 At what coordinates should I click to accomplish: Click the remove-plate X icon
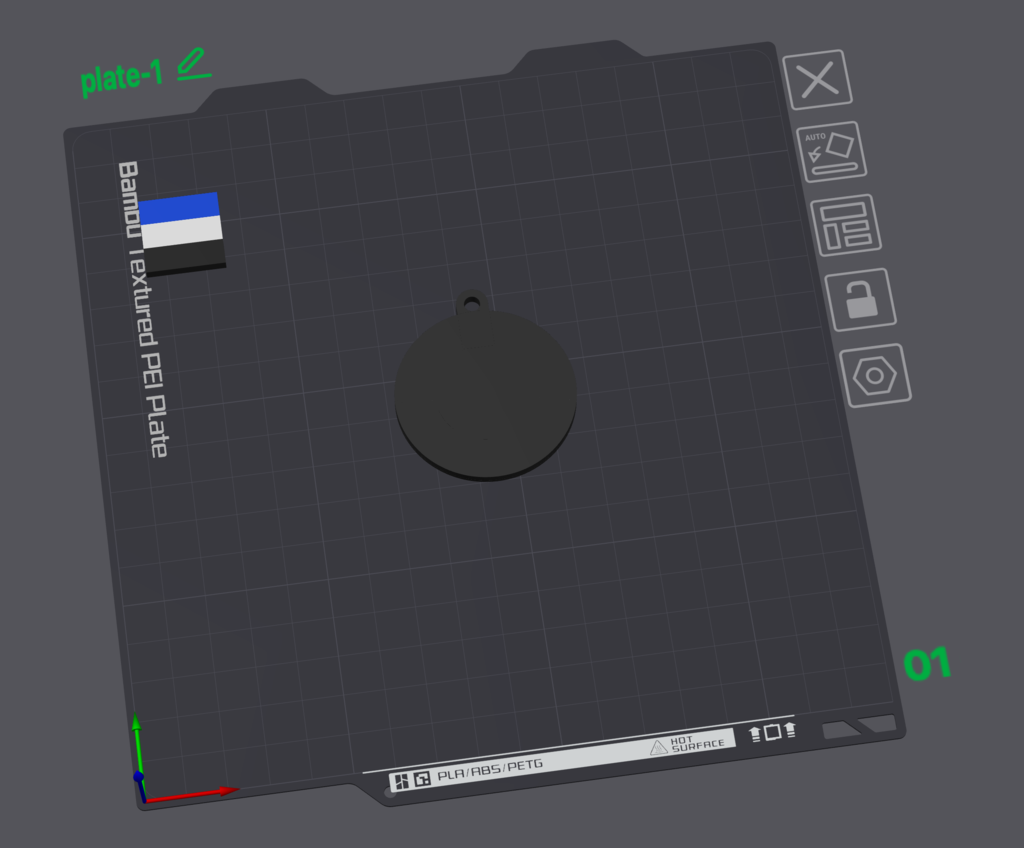tap(817, 79)
